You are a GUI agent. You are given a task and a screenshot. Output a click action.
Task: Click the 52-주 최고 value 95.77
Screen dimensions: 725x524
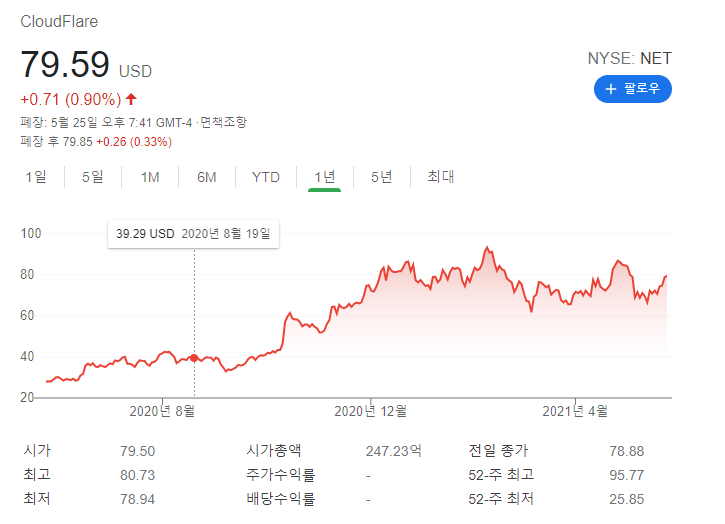[627, 475]
